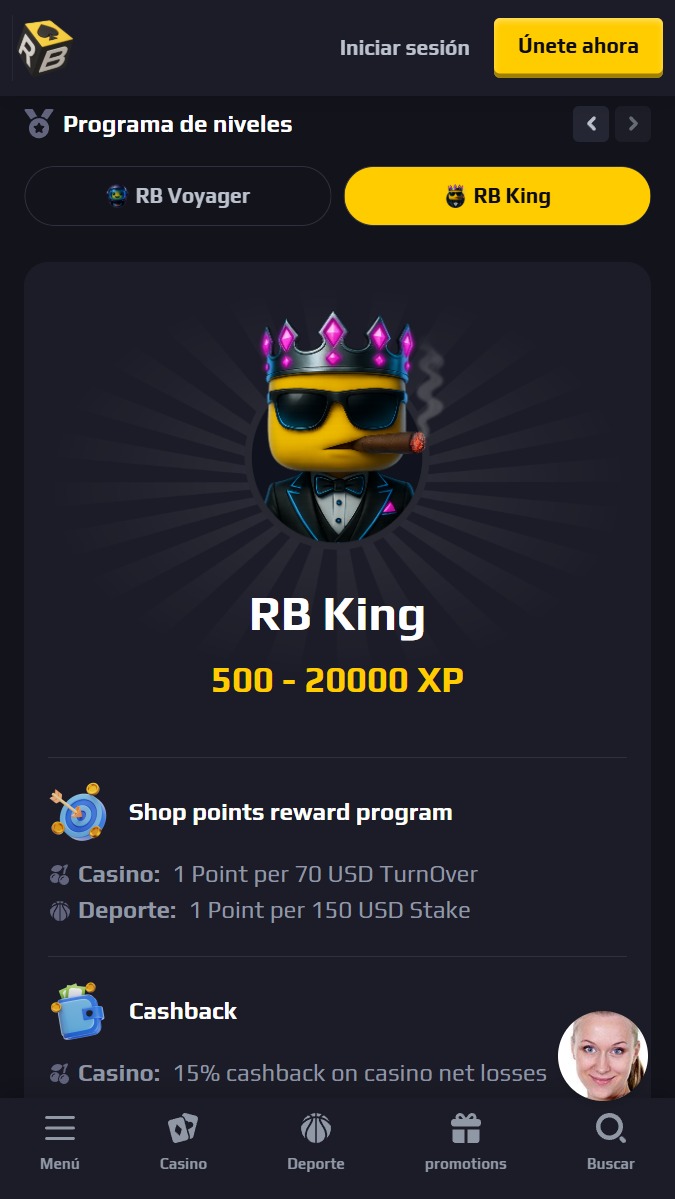Click the Shop points target icon
The width and height of the screenshot is (675, 1199).
(x=78, y=812)
